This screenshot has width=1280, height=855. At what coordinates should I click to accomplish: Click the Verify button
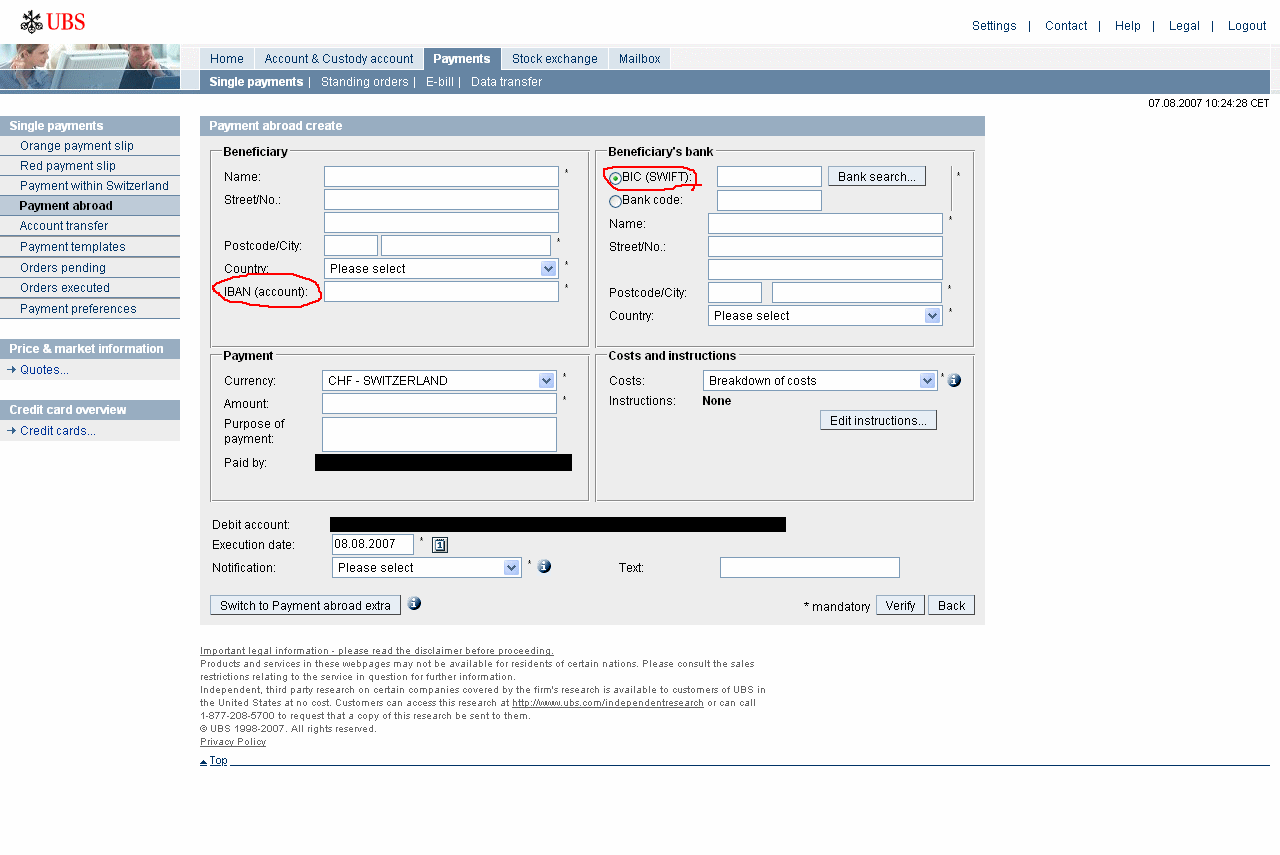[900, 605]
